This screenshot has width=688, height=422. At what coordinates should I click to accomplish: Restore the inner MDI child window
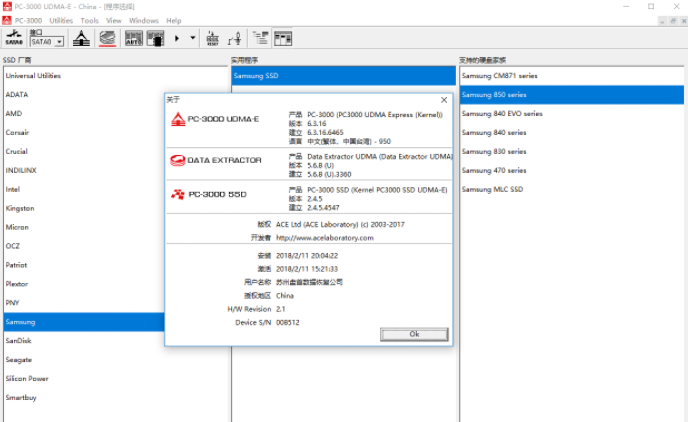(x=673, y=21)
